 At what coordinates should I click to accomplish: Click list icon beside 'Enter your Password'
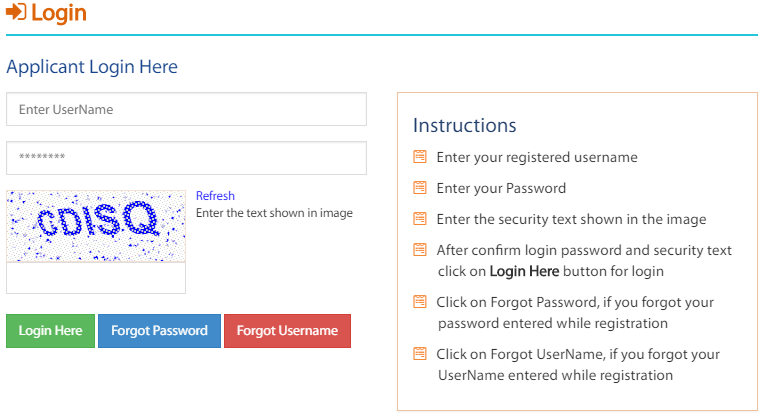pos(420,188)
